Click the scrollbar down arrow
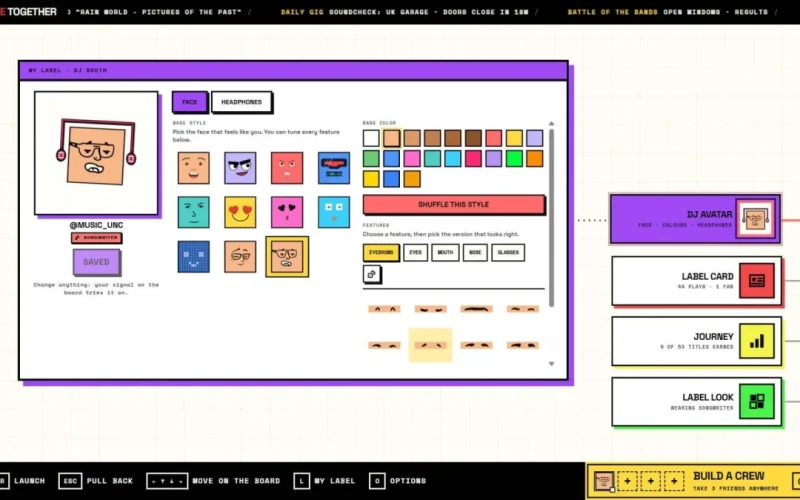The image size is (800, 500). pyautogui.click(x=551, y=364)
